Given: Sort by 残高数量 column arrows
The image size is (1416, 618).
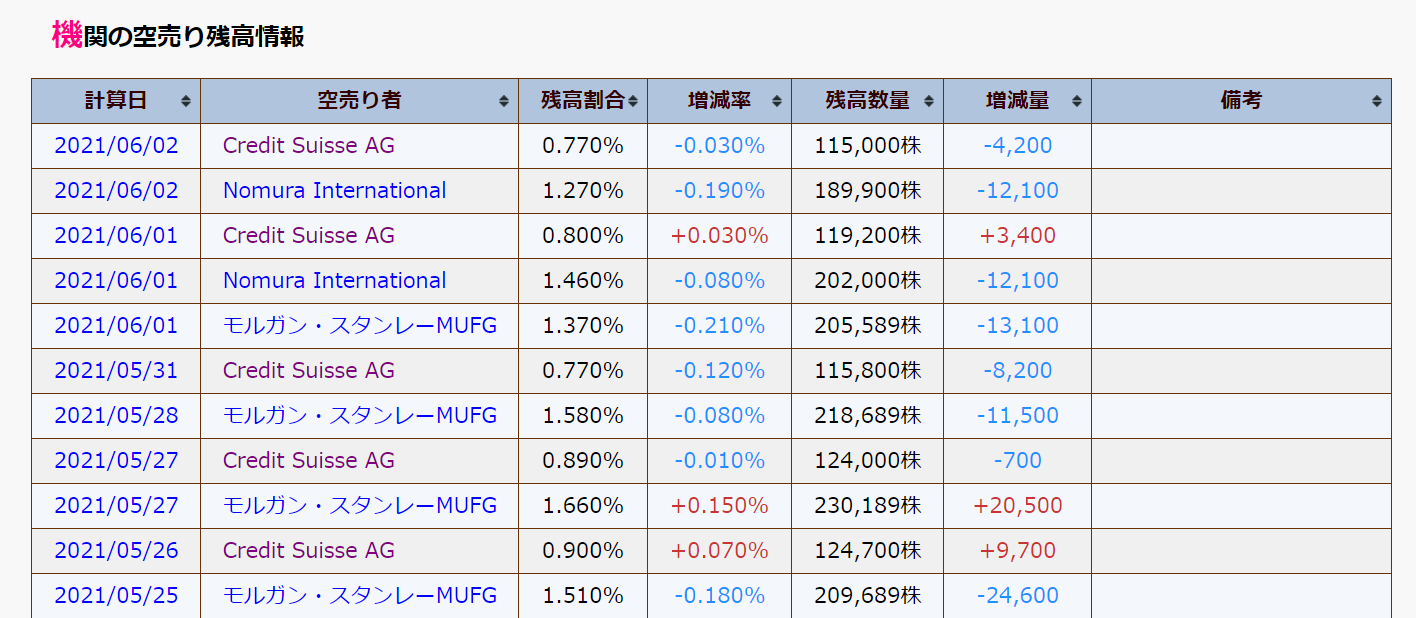Looking at the screenshot, I should tap(929, 101).
